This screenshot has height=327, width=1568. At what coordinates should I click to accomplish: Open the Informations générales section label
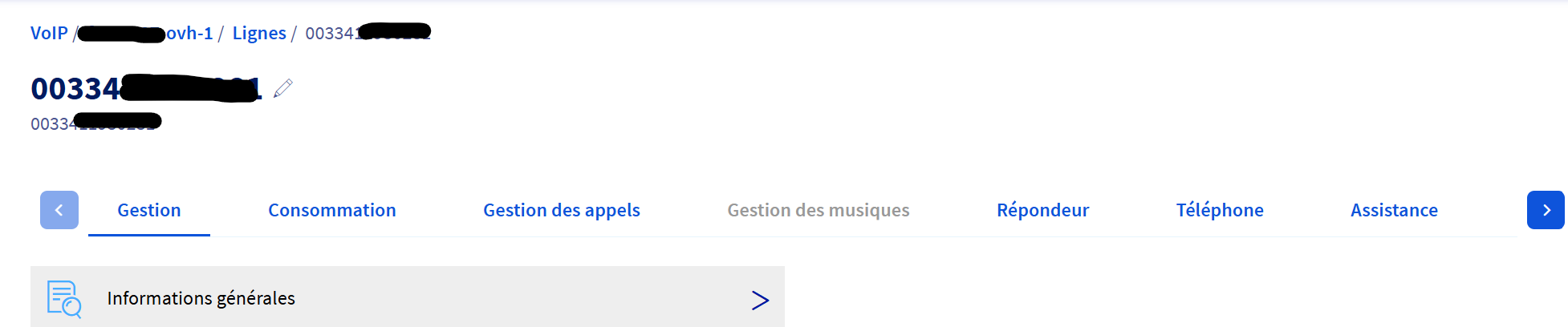201,298
